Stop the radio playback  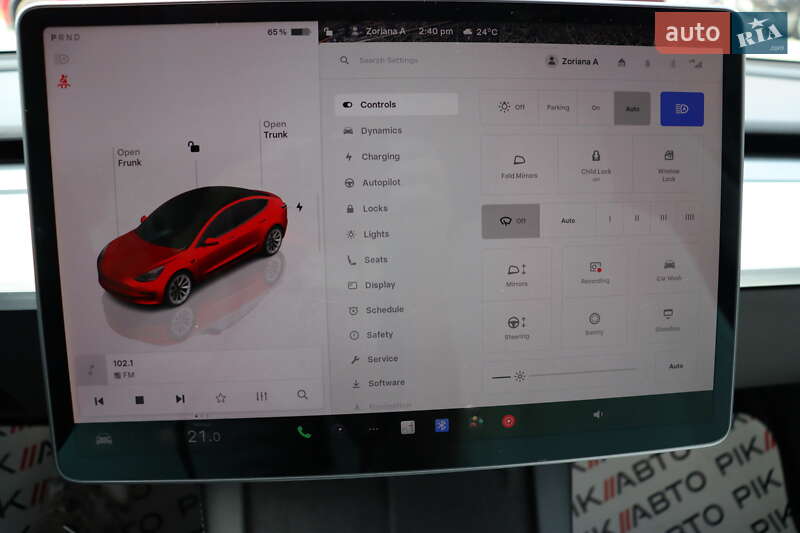tap(139, 400)
